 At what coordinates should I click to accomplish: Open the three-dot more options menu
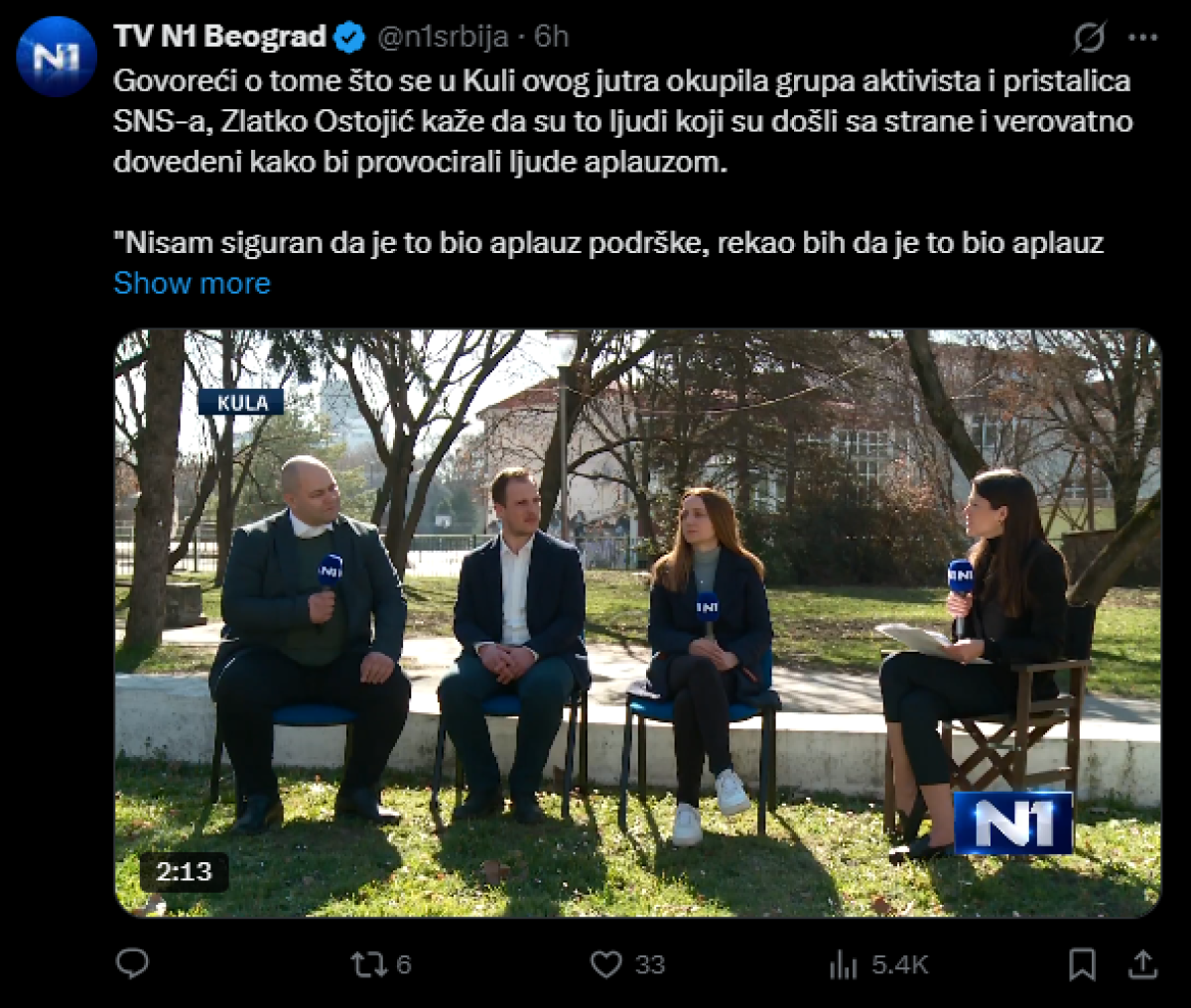coord(1143,38)
